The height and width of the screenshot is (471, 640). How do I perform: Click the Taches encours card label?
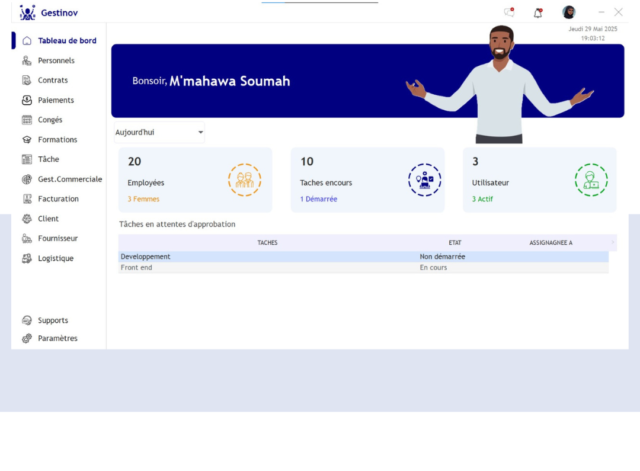pyautogui.click(x=326, y=183)
